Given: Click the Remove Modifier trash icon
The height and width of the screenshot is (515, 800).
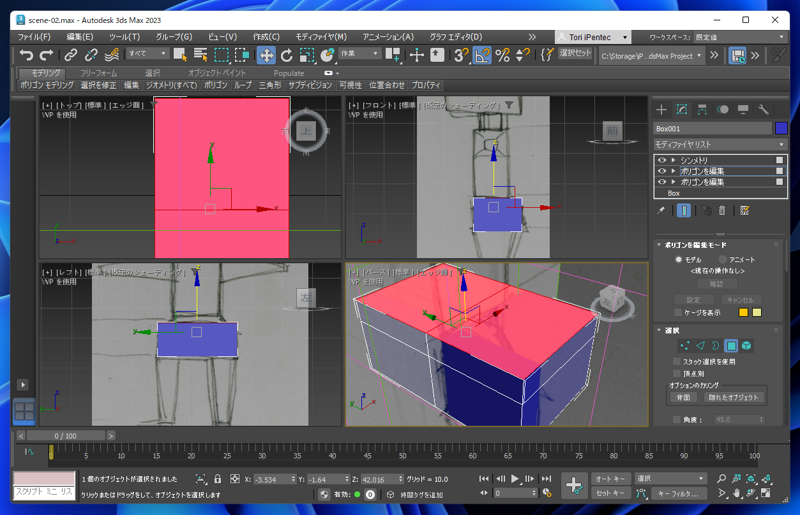Looking at the screenshot, I should click(x=721, y=210).
